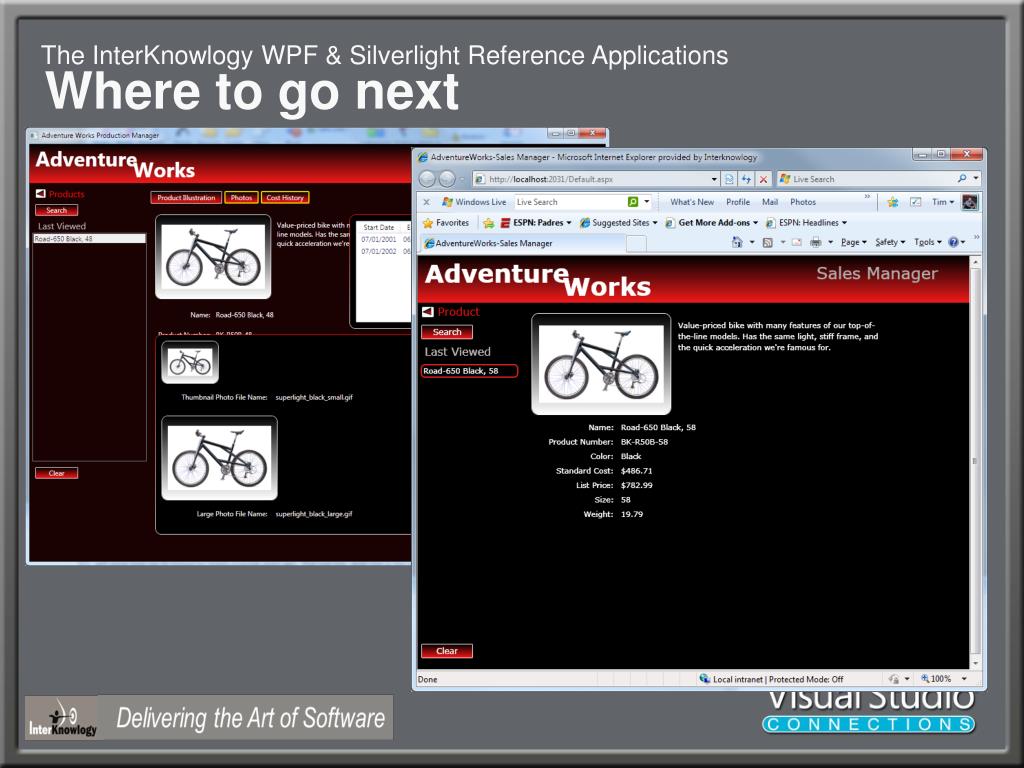
Task: Click the back arrow icon beside Products in Production Manager
Action: coord(40,193)
